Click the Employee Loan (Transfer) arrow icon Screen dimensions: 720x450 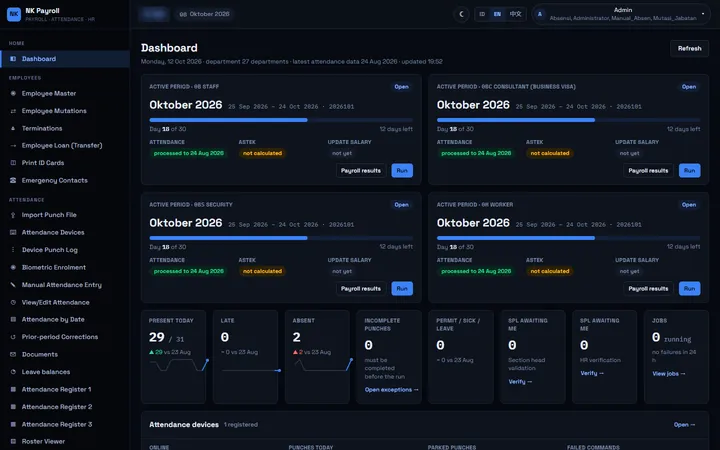click(13, 145)
